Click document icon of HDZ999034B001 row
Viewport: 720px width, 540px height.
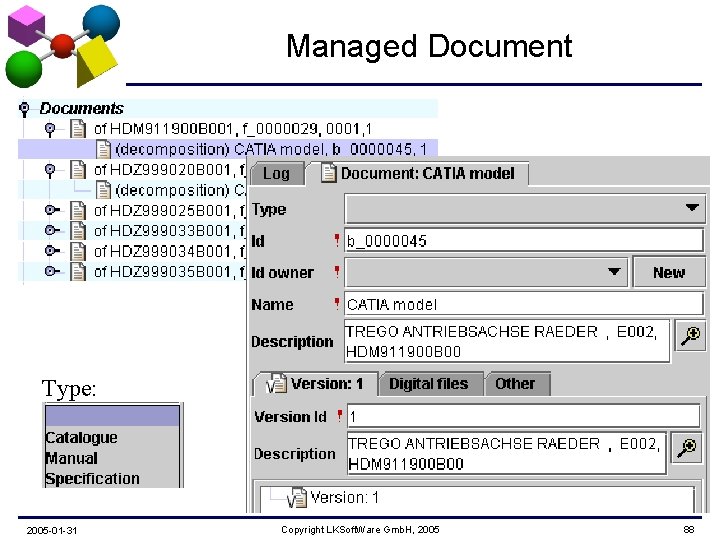coord(78,251)
